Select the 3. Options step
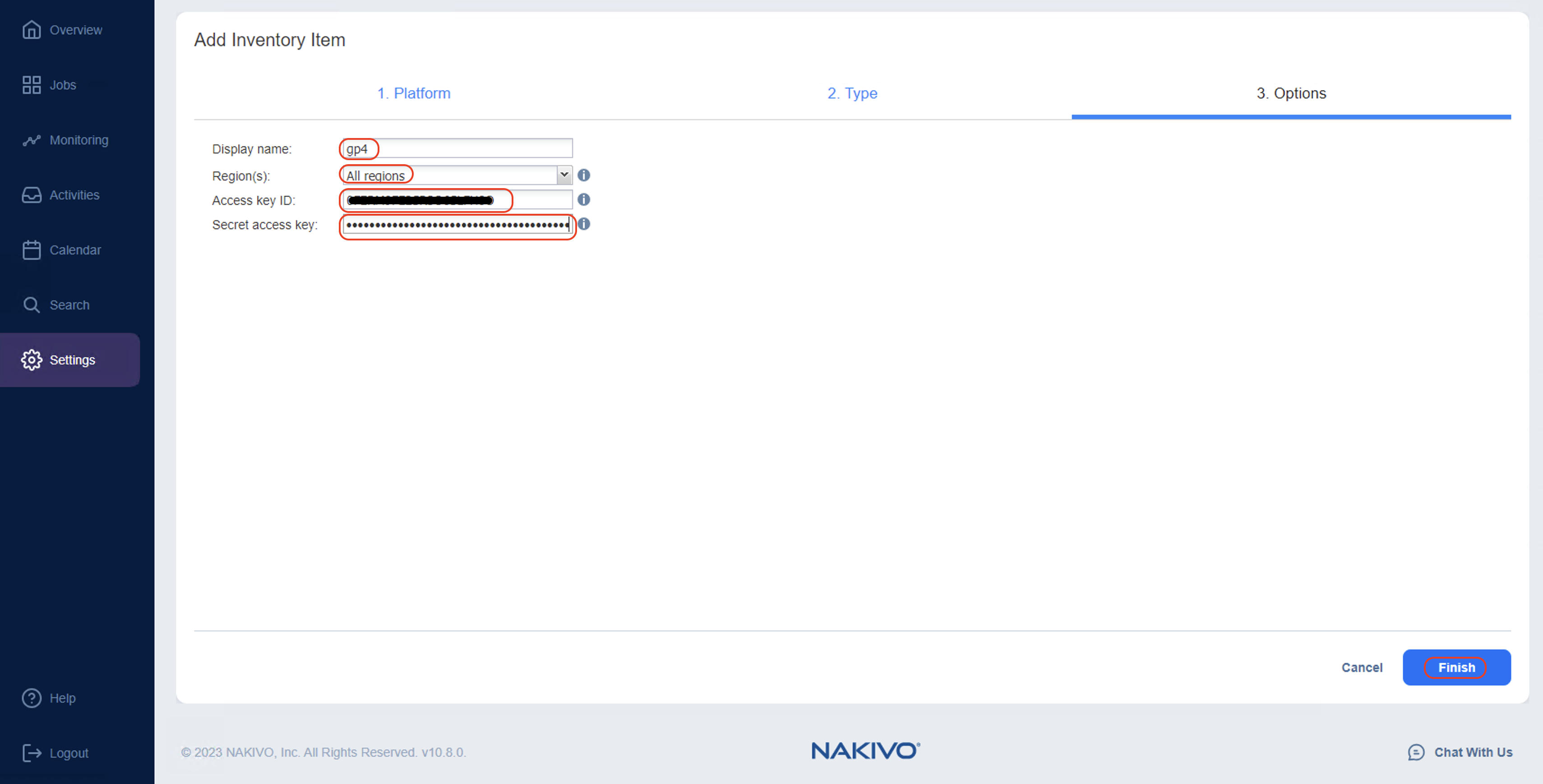1543x784 pixels. tap(1291, 93)
